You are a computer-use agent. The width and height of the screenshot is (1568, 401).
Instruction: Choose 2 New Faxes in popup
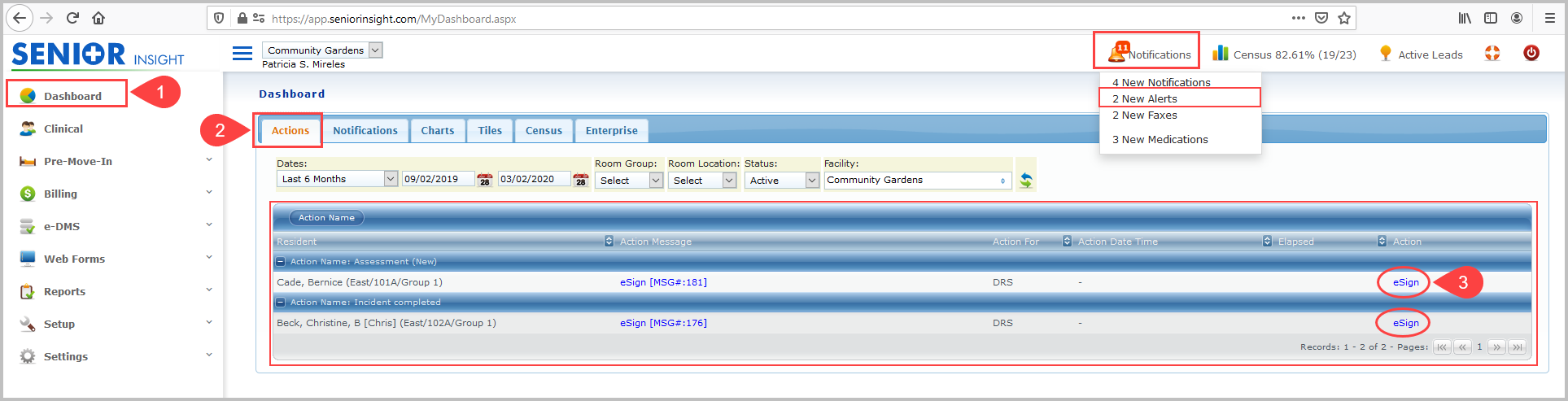(x=1145, y=115)
